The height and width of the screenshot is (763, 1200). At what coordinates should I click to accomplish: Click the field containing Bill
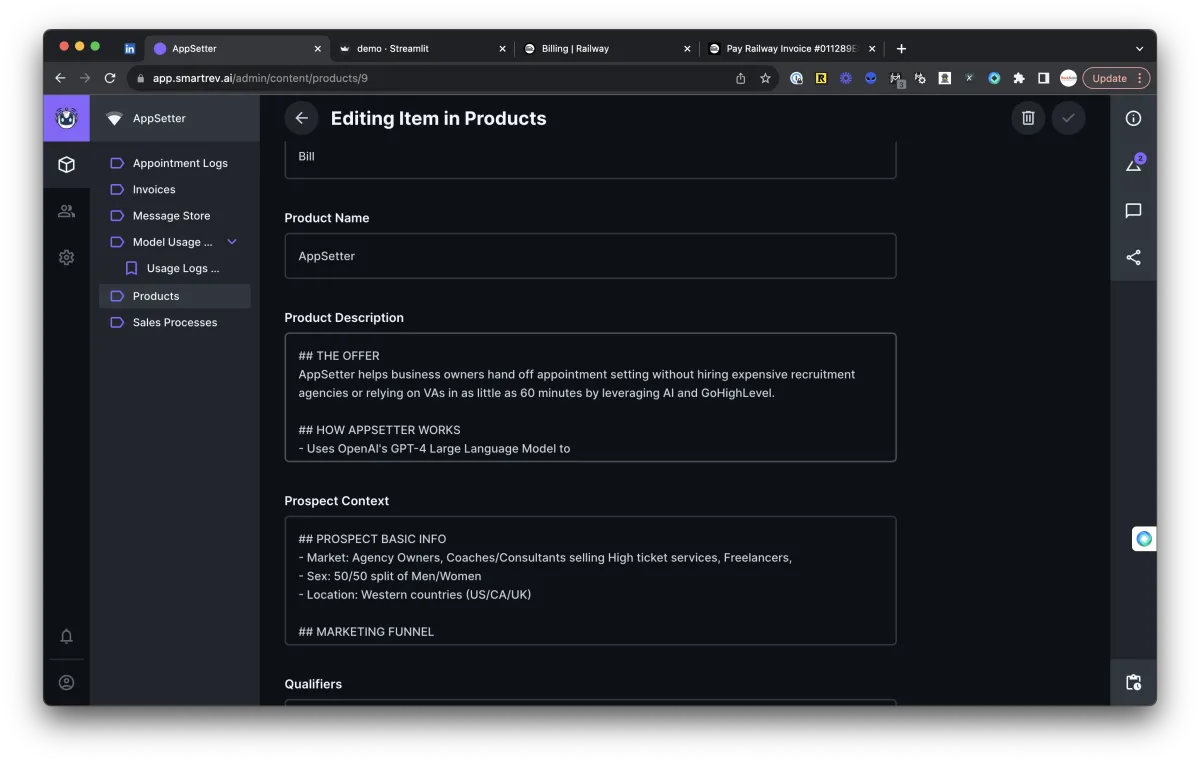(590, 160)
